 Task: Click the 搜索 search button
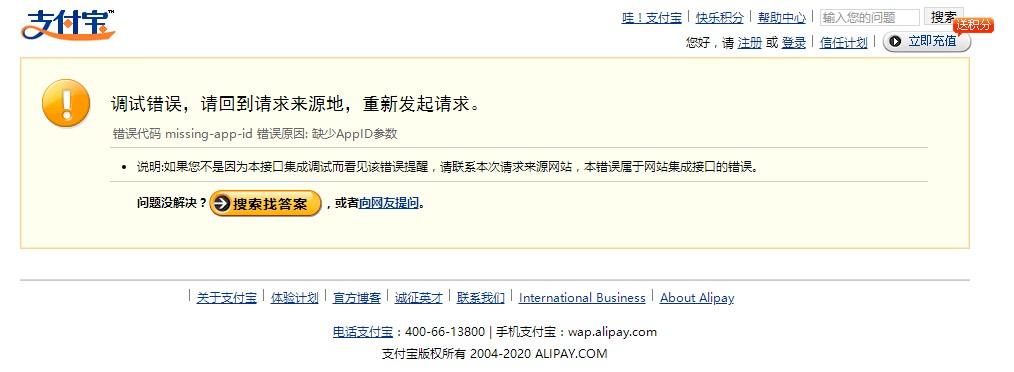point(944,17)
